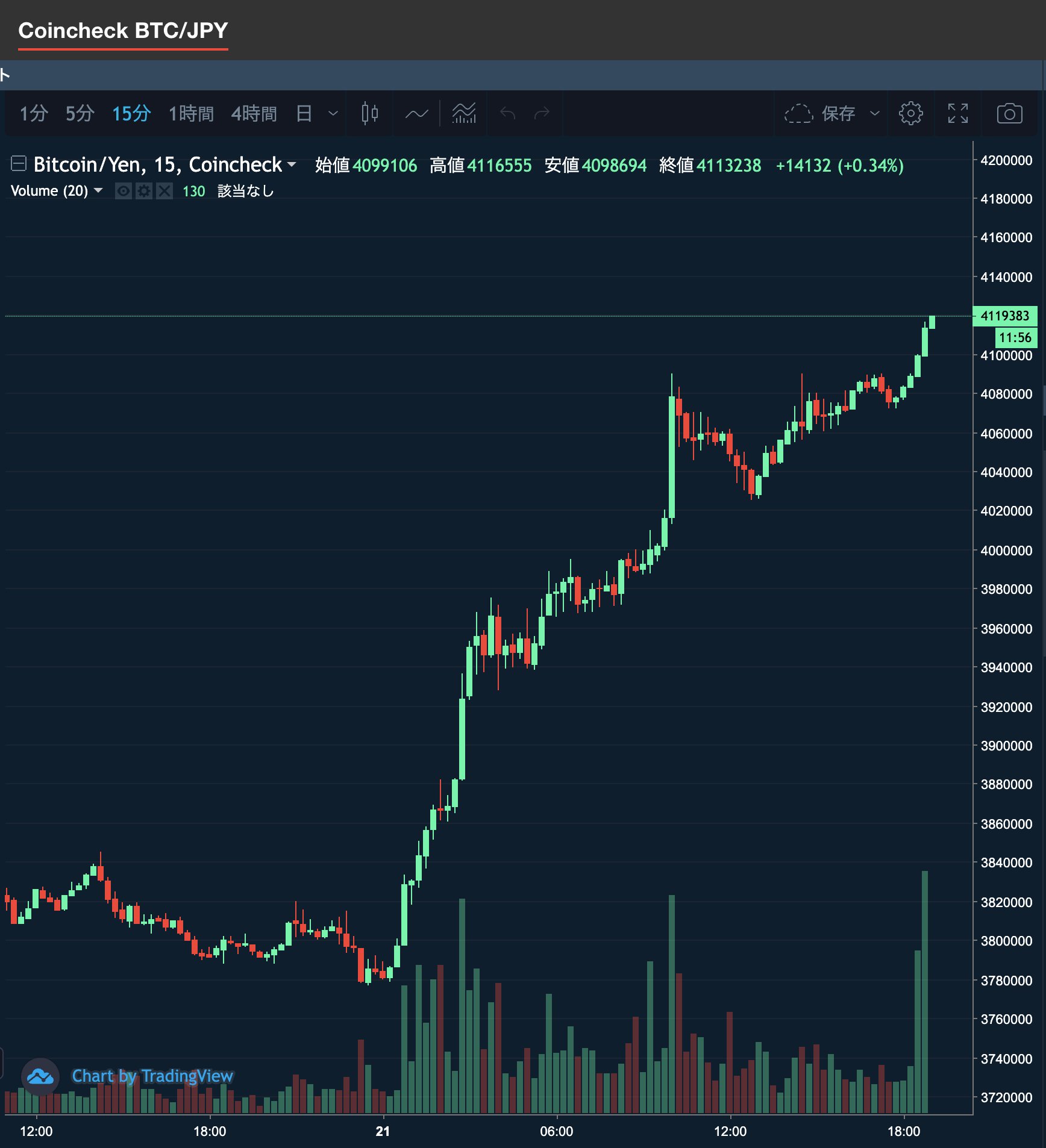Click the 保存 save button

pos(838,113)
